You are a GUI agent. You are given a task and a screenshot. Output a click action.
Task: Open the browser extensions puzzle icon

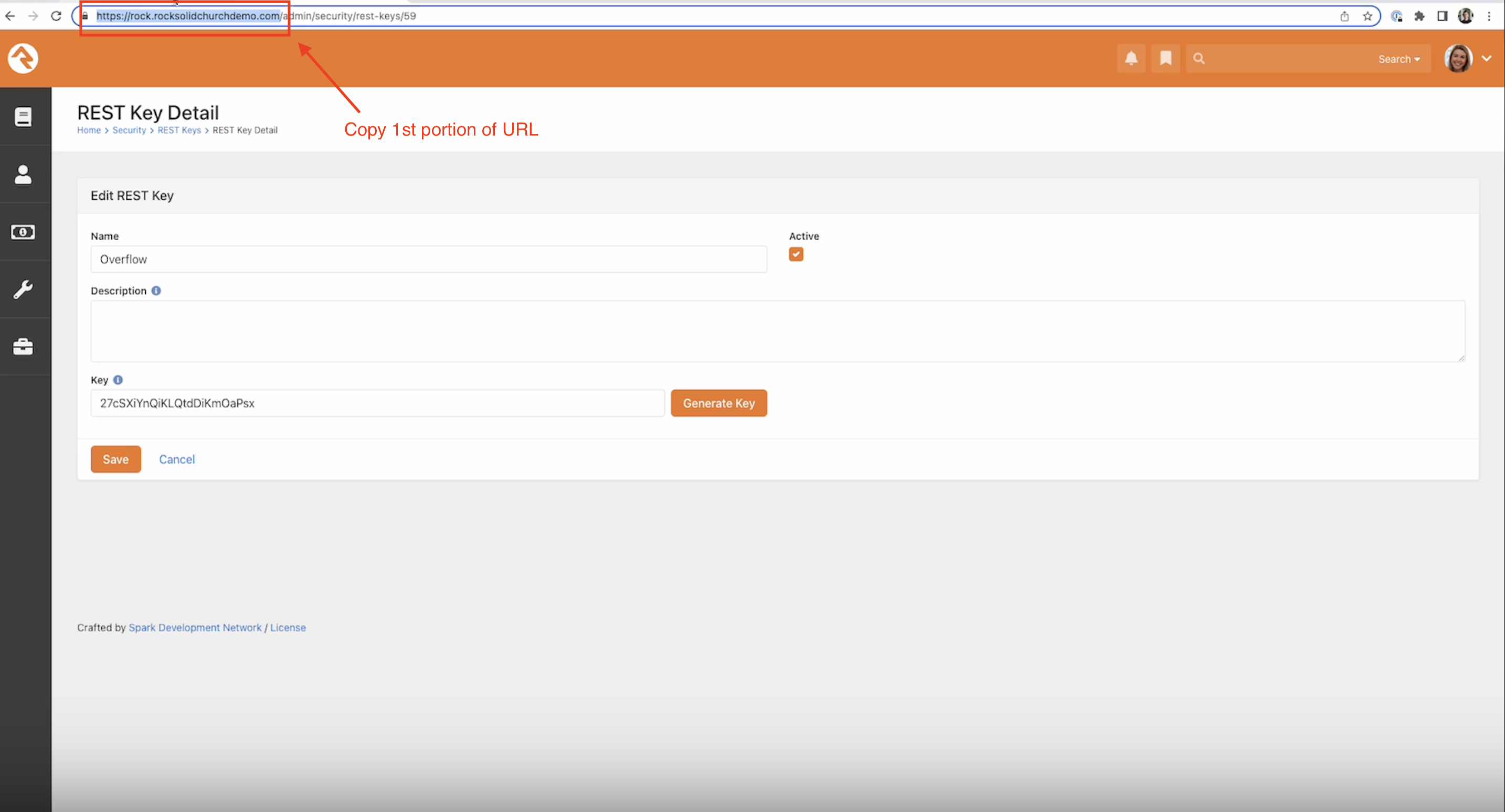pyautogui.click(x=1419, y=16)
